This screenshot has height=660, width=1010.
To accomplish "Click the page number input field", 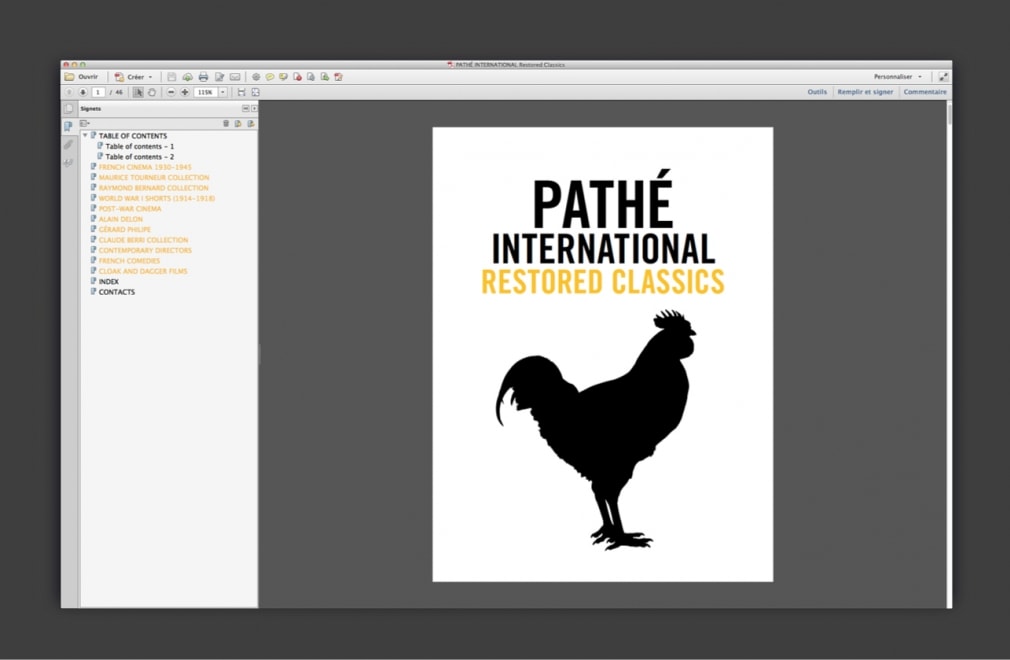I will (97, 91).
